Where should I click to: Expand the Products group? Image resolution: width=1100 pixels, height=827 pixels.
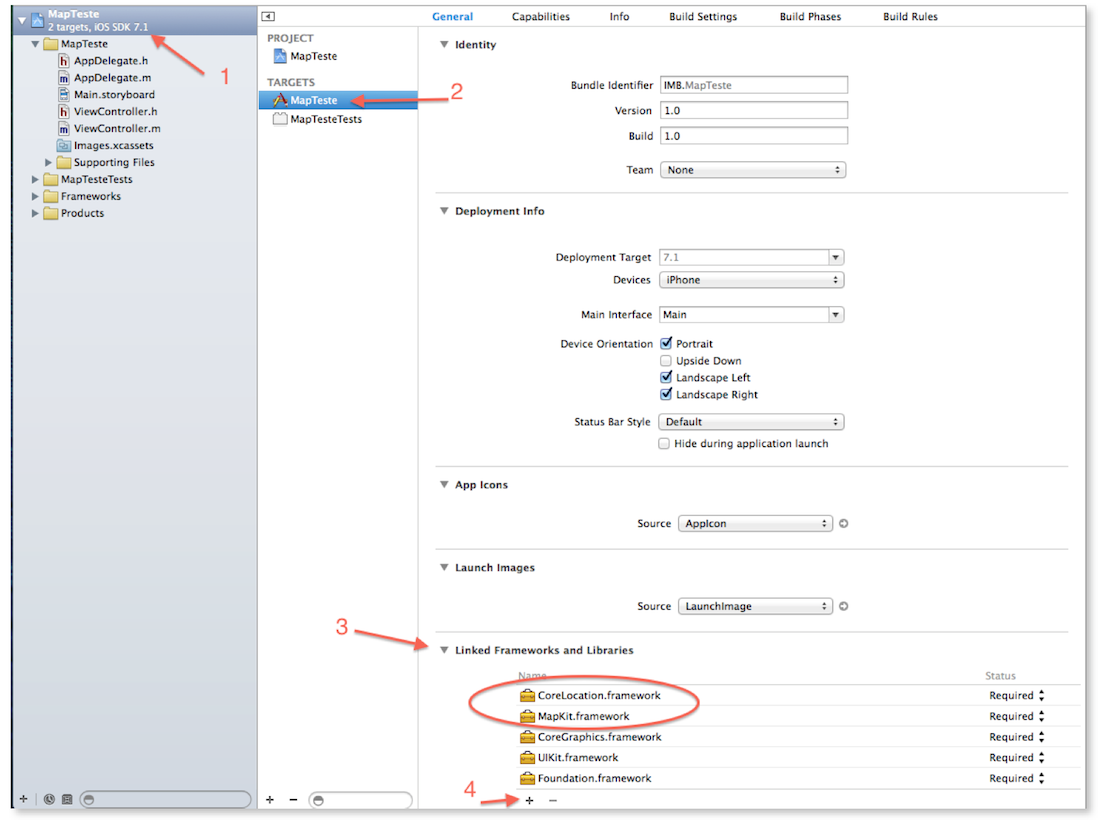pos(35,213)
